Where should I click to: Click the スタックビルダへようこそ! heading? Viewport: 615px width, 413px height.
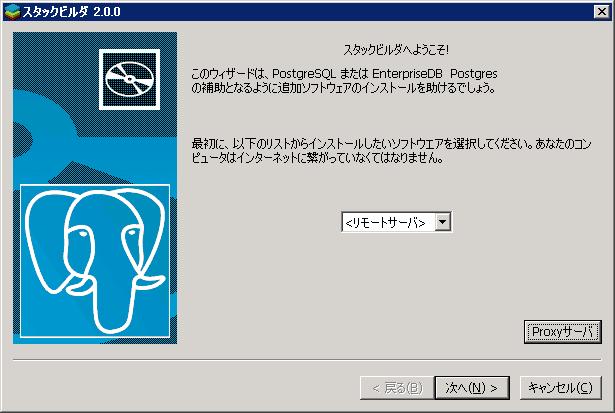pyautogui.click(x=396, y=50)
